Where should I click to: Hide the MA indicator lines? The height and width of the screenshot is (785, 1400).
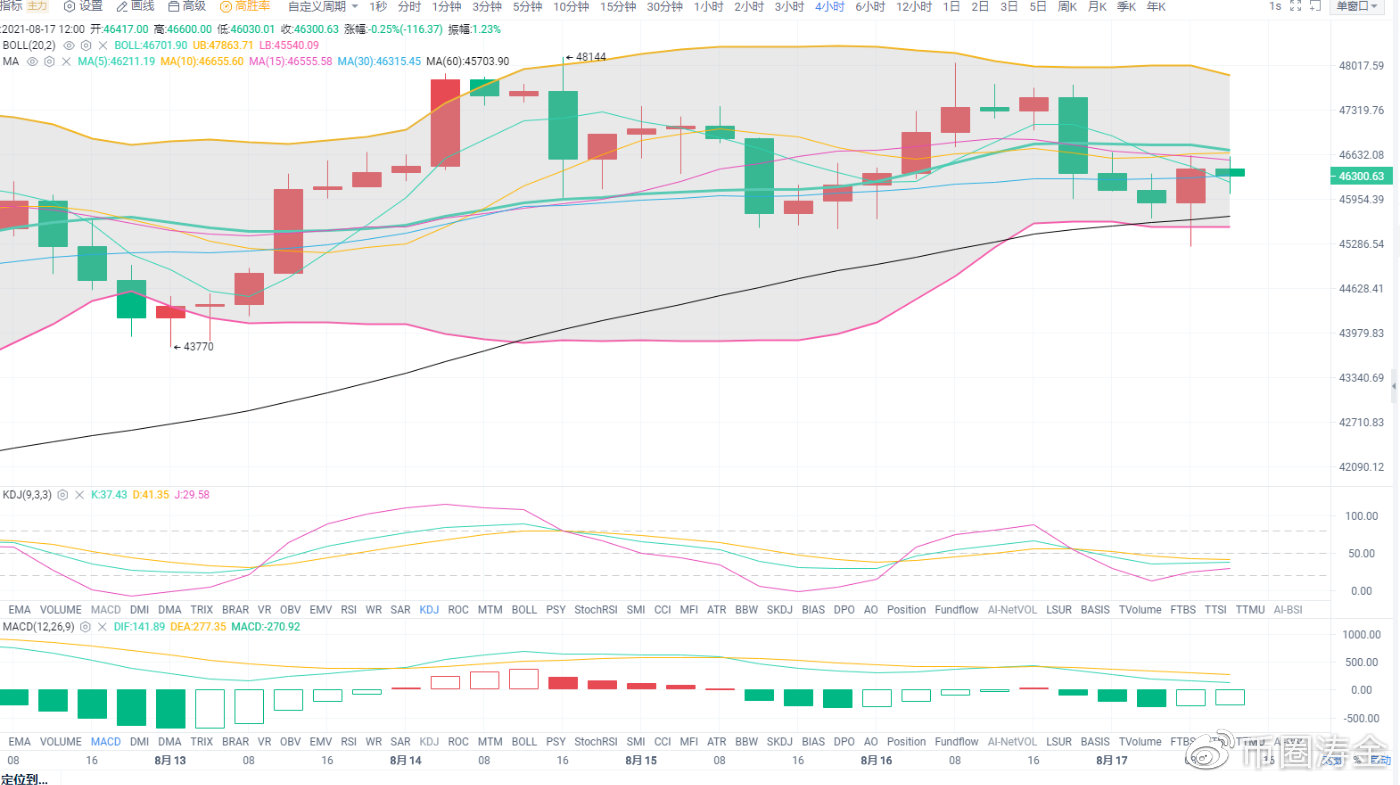point(32,62)
